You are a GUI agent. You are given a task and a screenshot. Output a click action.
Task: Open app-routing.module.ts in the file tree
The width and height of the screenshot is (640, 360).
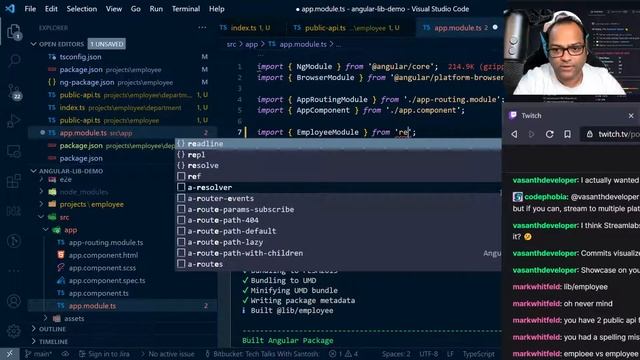pyautogui.click(x=106, y=242)
